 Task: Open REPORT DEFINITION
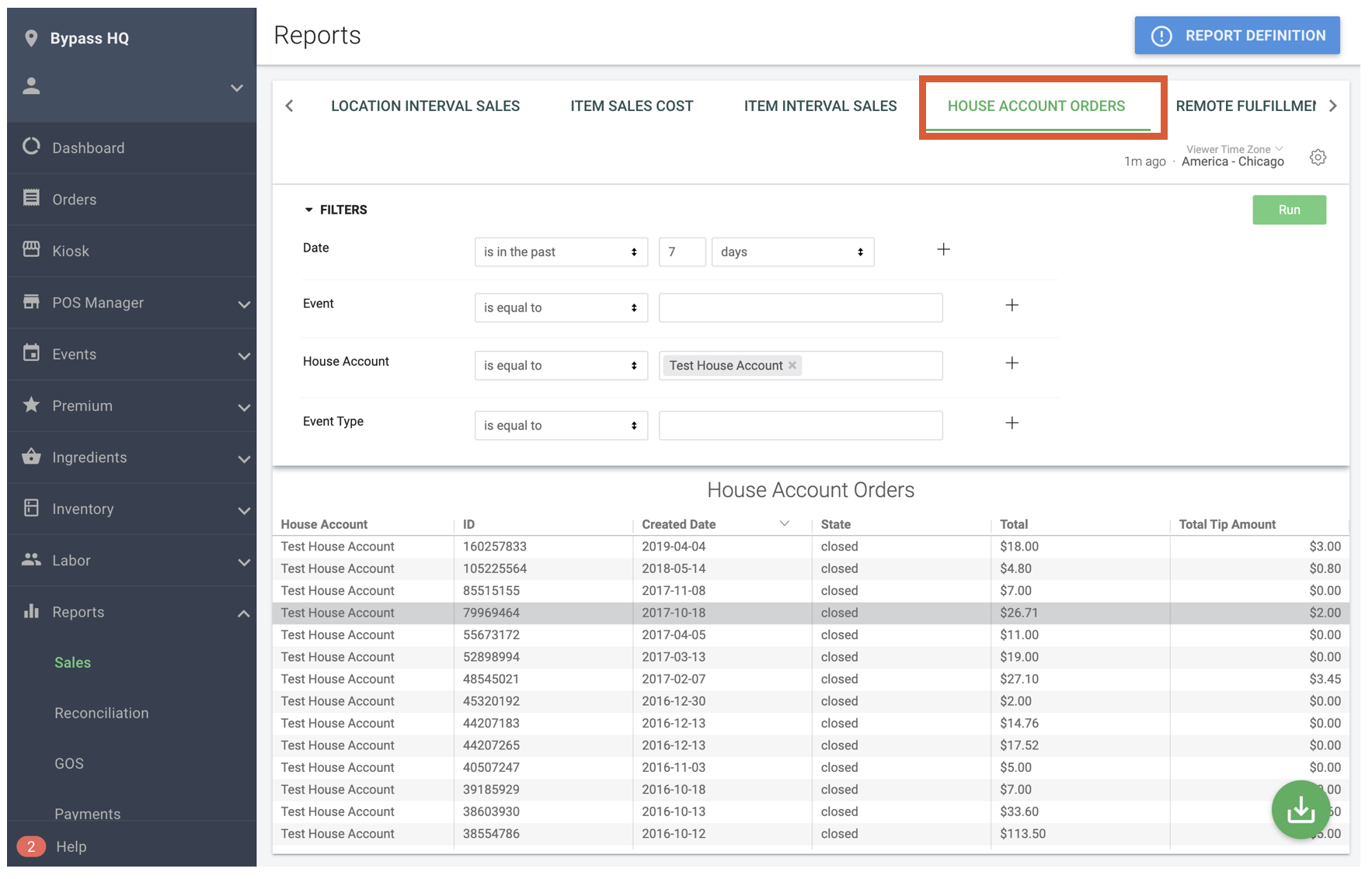tap(1236, 35)
